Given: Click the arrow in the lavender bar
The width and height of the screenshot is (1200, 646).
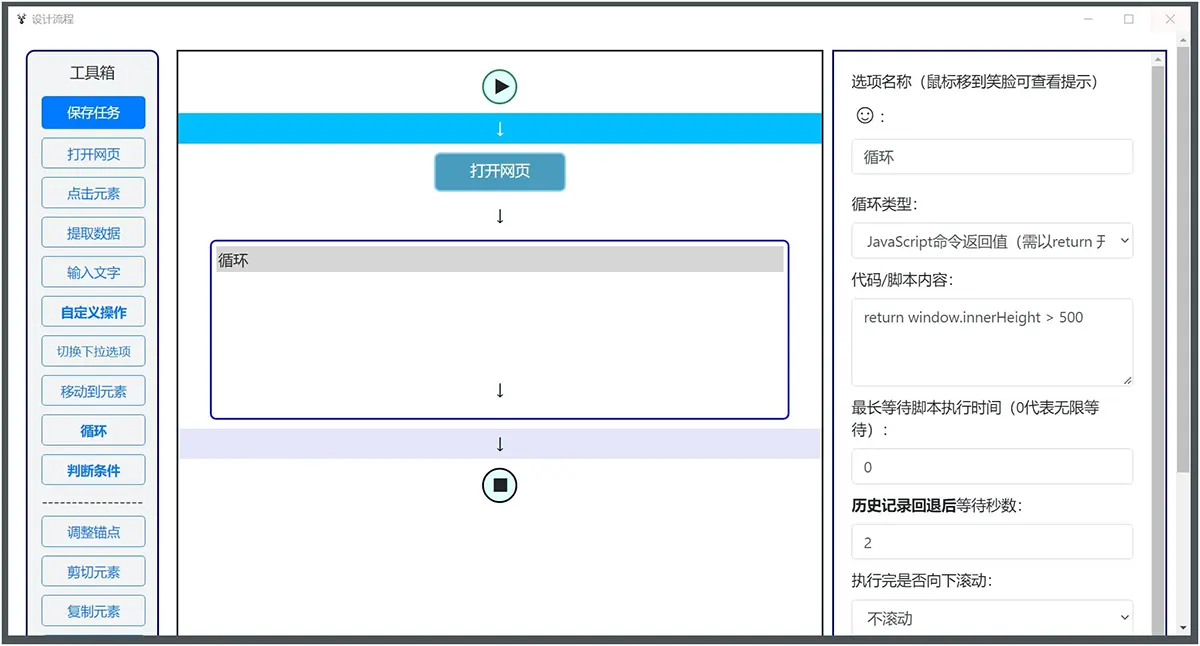Looking at the screenshot, I should click(x=499, y=444).
